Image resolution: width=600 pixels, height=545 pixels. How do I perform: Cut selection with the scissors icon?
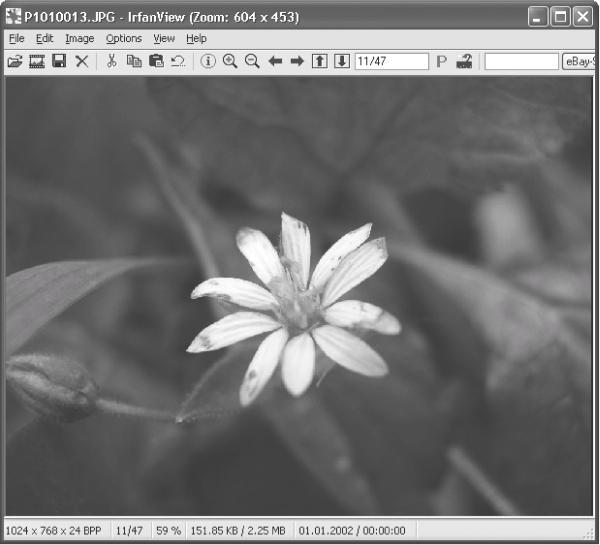[x=112, y=61]
